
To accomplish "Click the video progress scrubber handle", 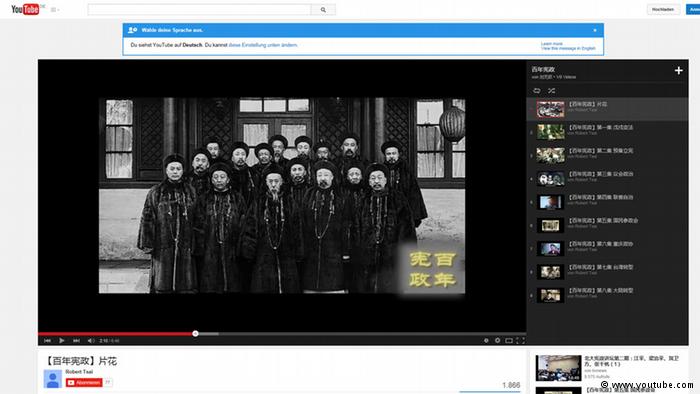I will click(195, 333).
